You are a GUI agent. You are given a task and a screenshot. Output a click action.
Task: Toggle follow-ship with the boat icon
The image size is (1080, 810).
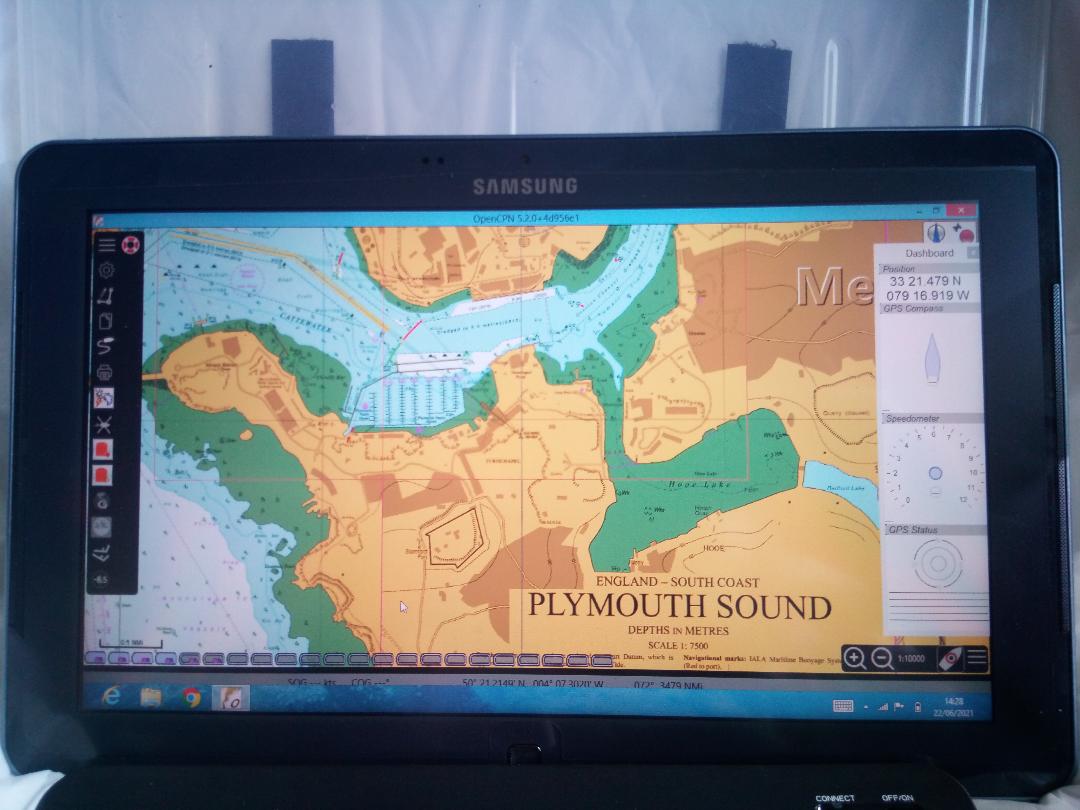pyautogui.click(x=950, y=659)
